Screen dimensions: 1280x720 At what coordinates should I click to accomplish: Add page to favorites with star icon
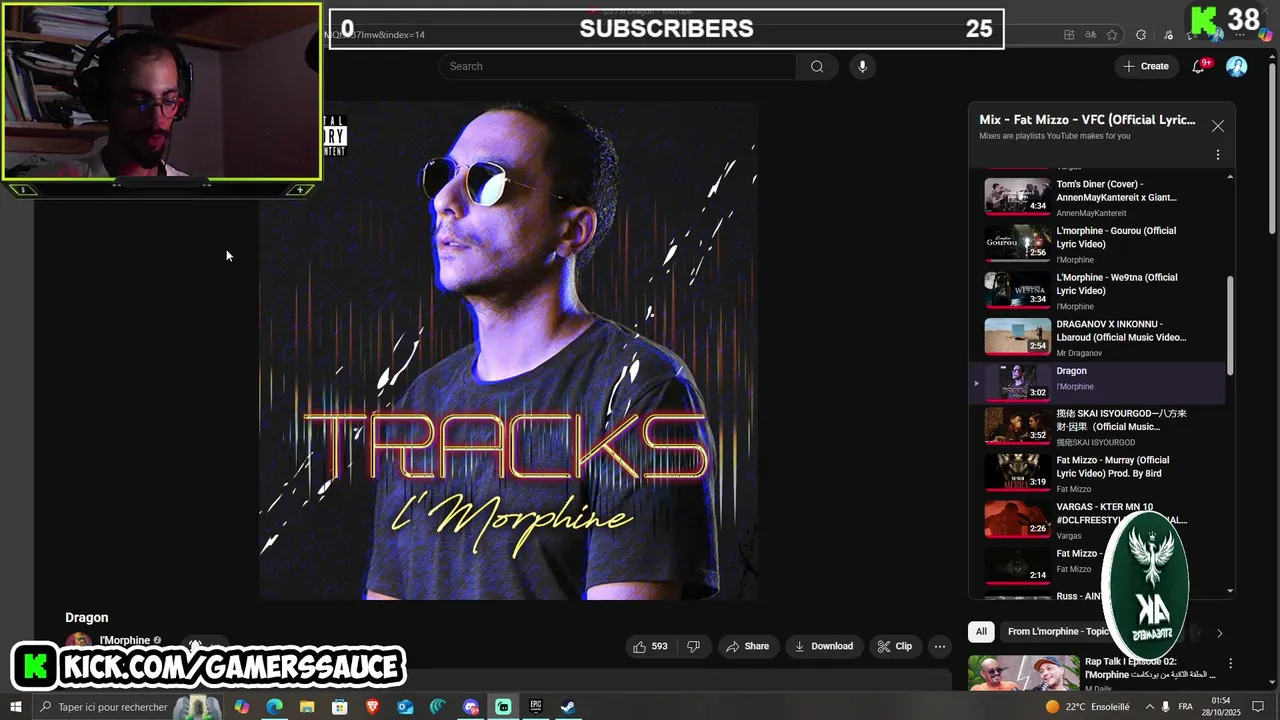tap(1112, 35)
